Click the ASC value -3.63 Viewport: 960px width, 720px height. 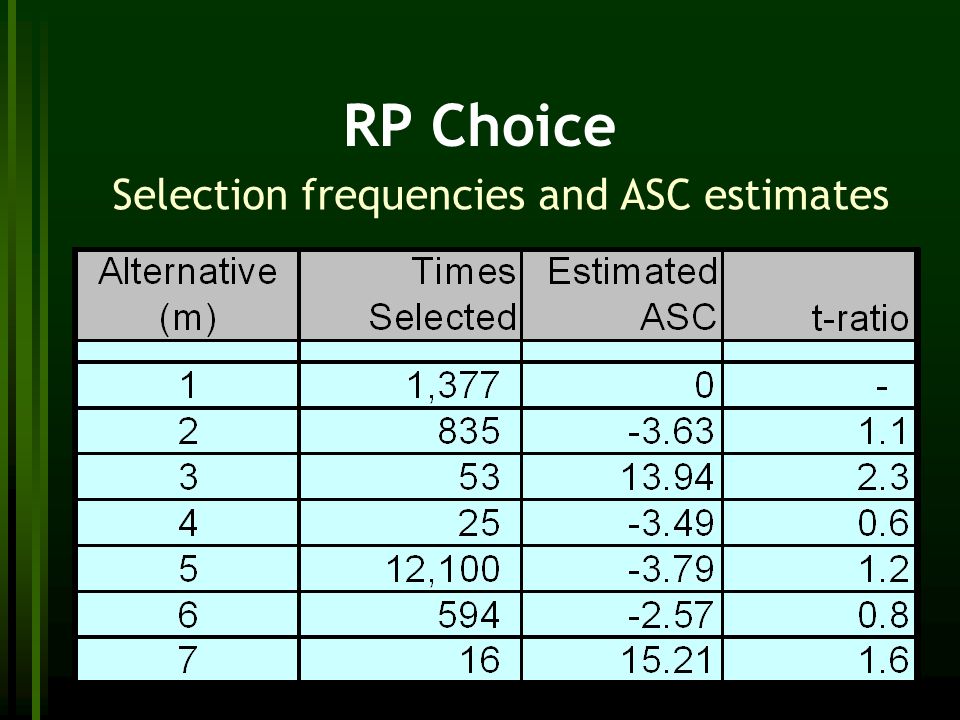[x=622, y=431]
